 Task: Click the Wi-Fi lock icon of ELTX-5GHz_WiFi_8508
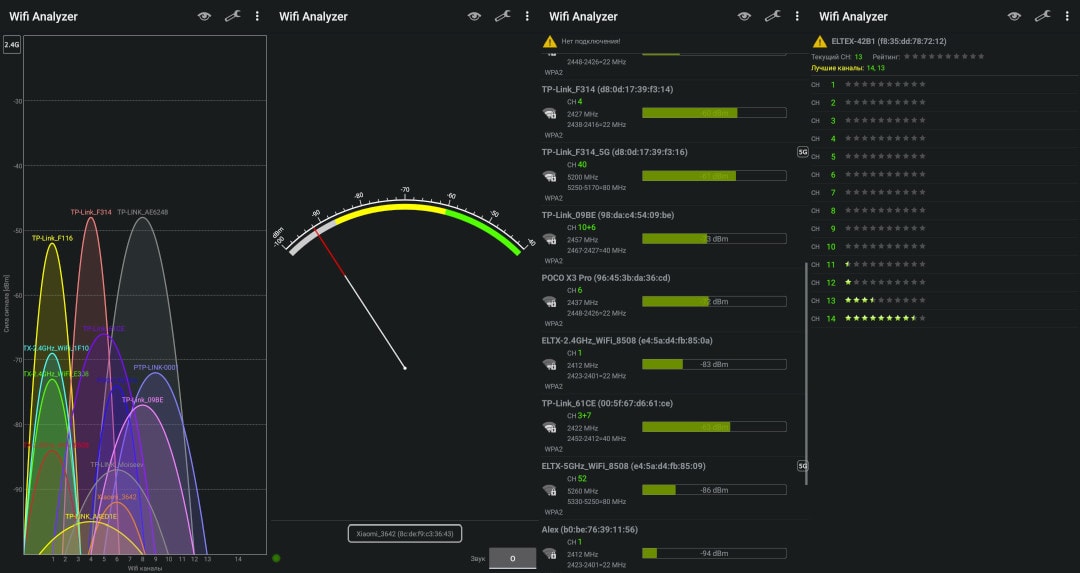[550, 490]
